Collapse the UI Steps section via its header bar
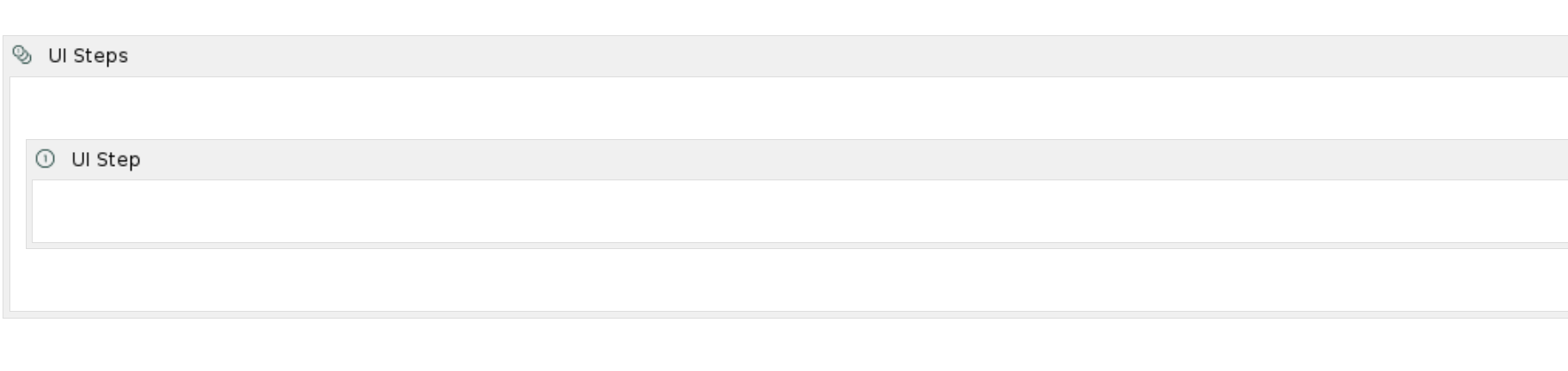 pyautogui.click(x=786, y=56)
